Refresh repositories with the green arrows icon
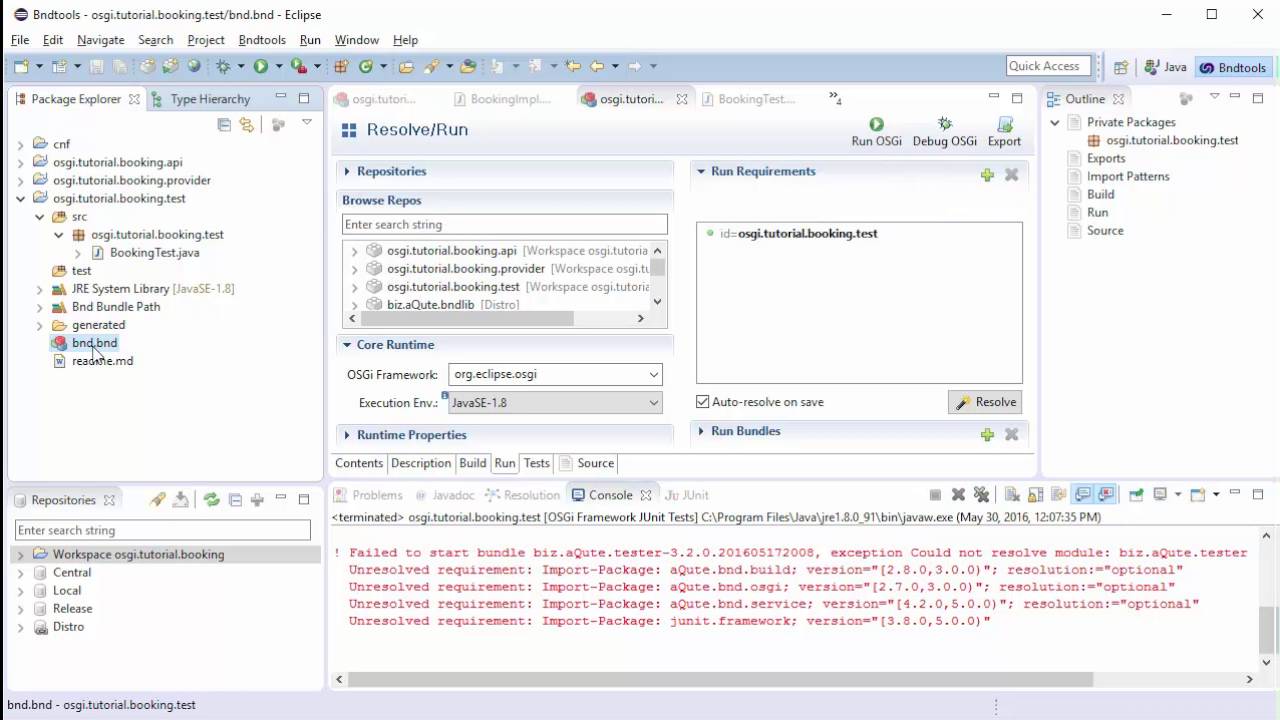1280x720 pixels. click(x=211, y=500)
